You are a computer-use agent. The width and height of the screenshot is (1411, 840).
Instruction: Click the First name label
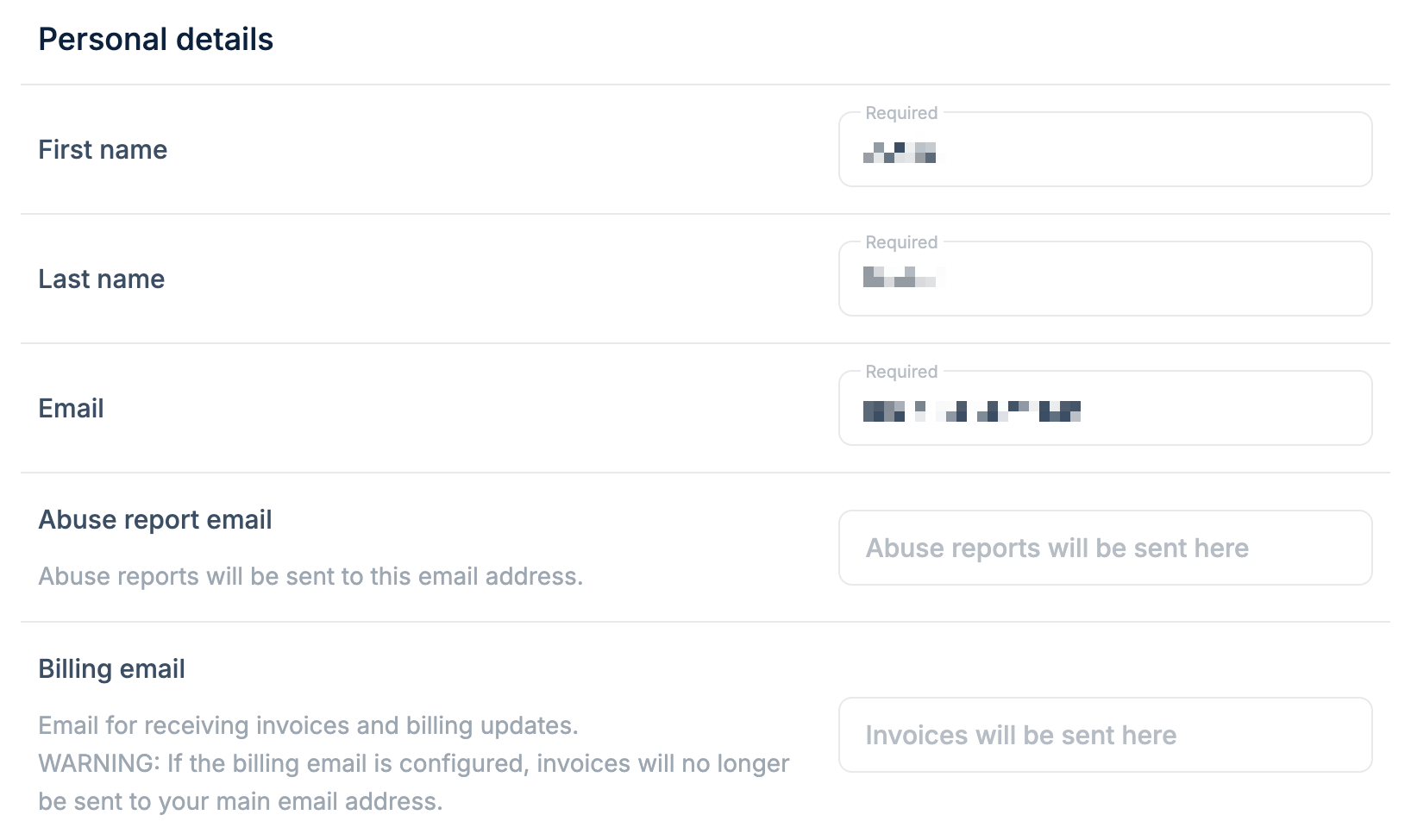(102, 149)
